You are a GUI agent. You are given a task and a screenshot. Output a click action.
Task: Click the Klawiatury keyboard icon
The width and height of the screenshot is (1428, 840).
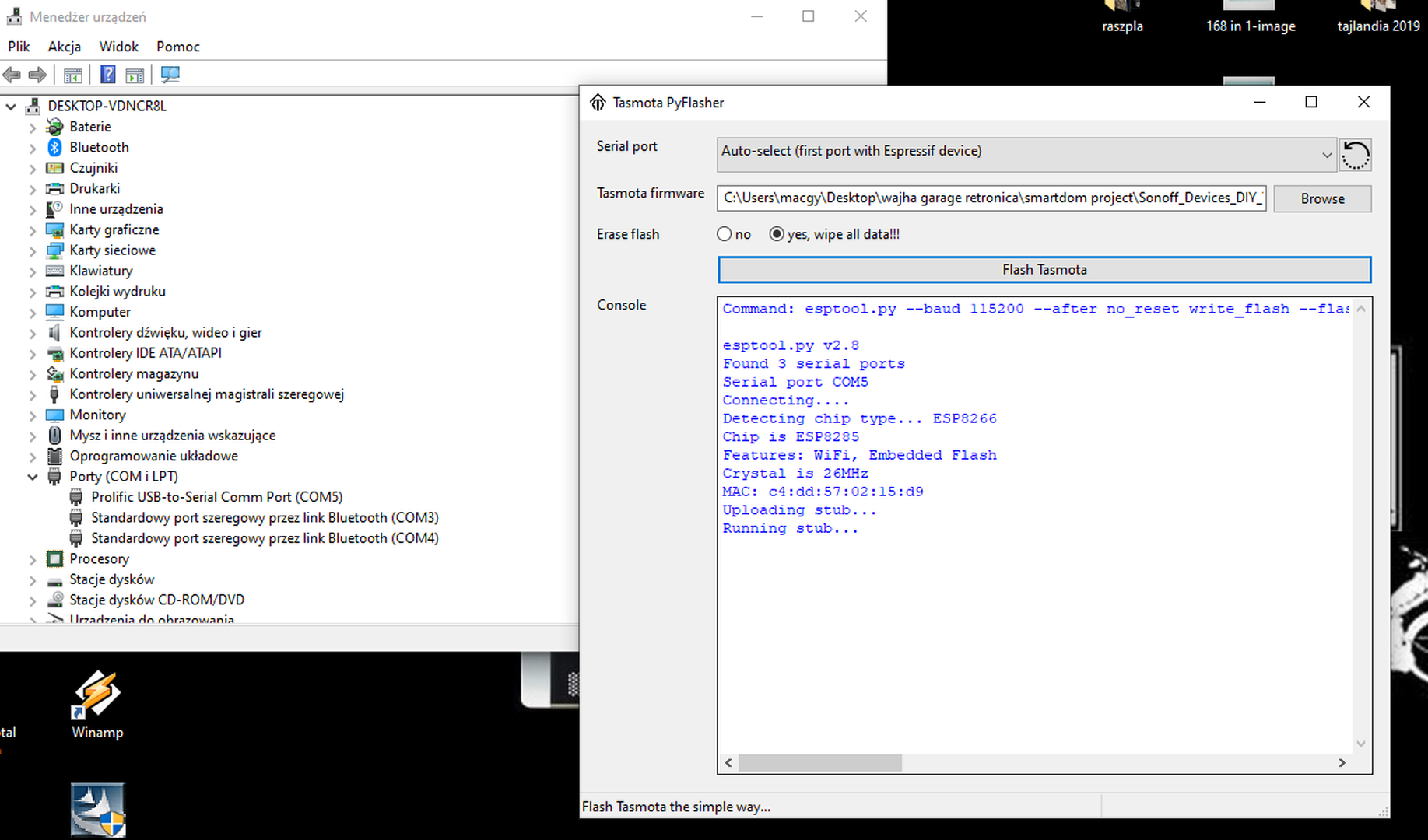coord(54,271)
